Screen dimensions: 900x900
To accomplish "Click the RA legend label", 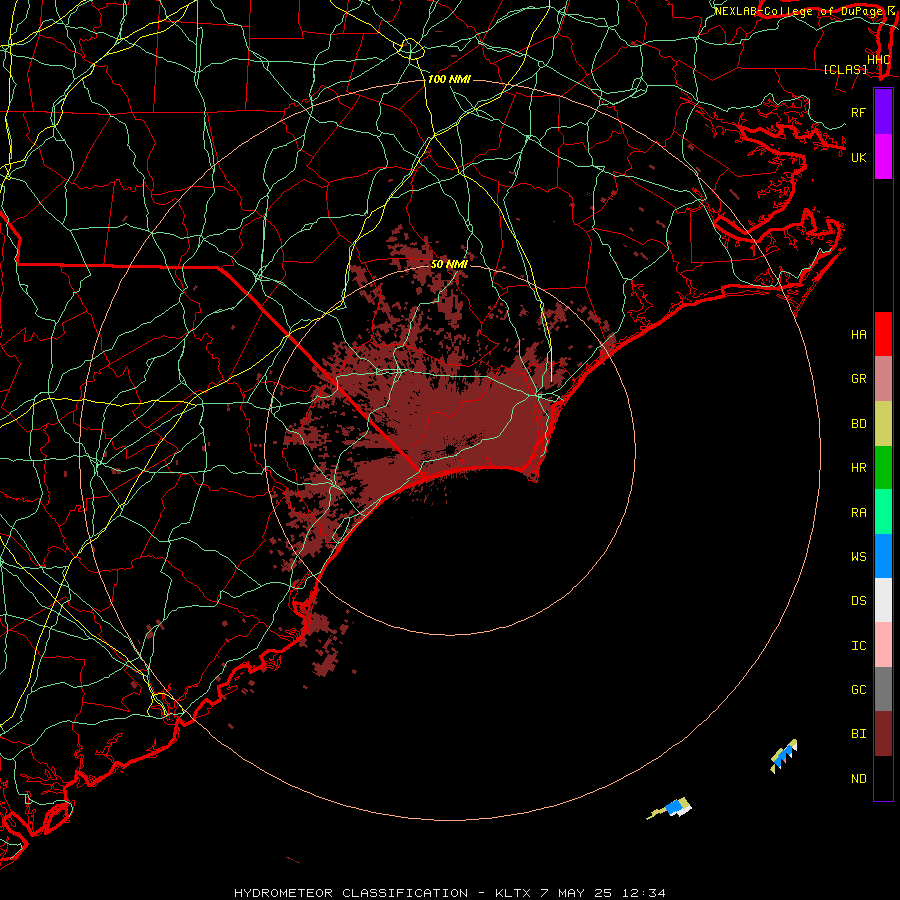I will [858, 513].
